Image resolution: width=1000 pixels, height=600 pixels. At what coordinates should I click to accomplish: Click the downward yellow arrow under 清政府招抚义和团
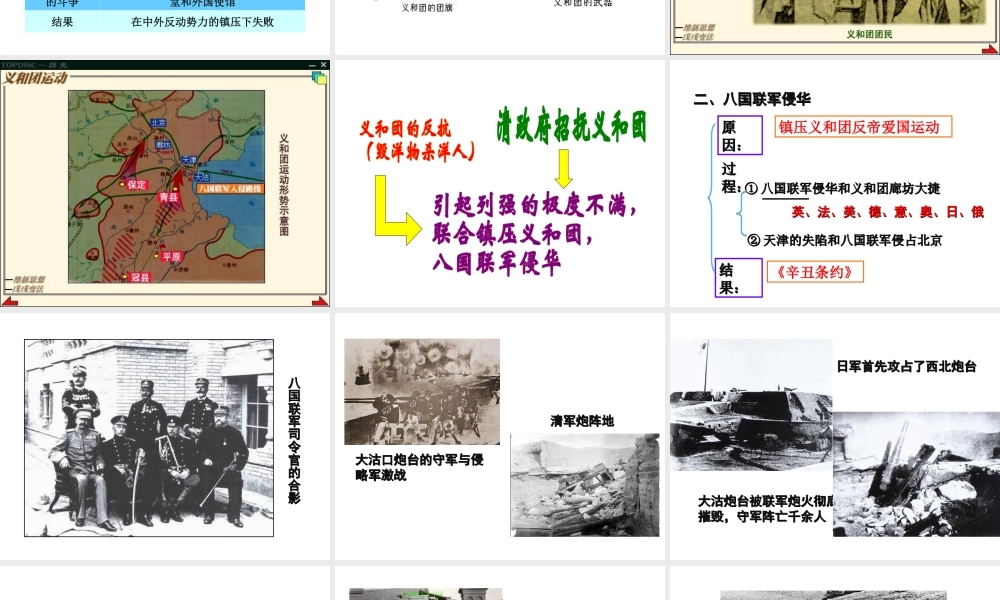click(563, 168)
